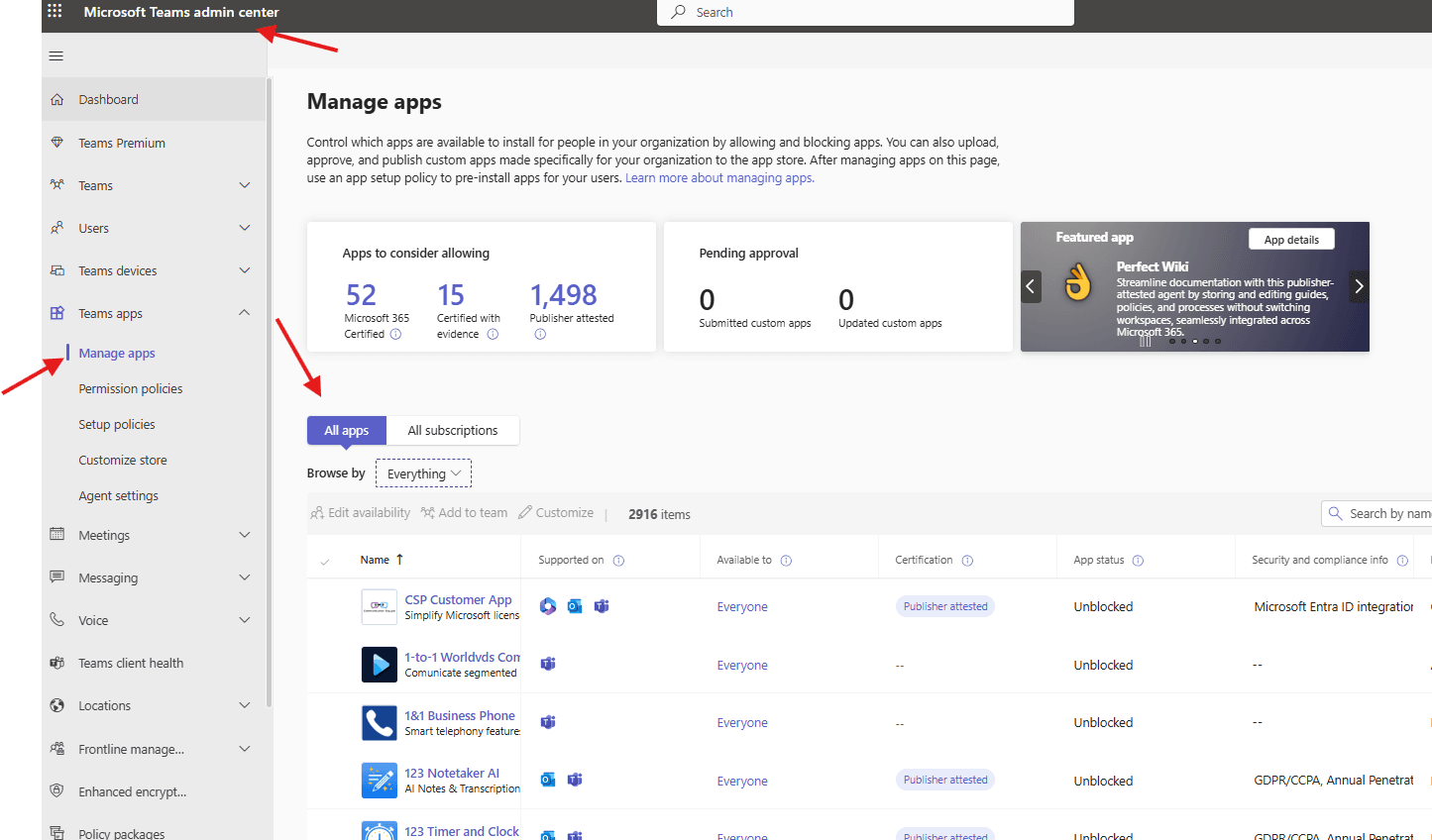
Task: Click the select-all checkmark in table header
Action: coord(326,560)
